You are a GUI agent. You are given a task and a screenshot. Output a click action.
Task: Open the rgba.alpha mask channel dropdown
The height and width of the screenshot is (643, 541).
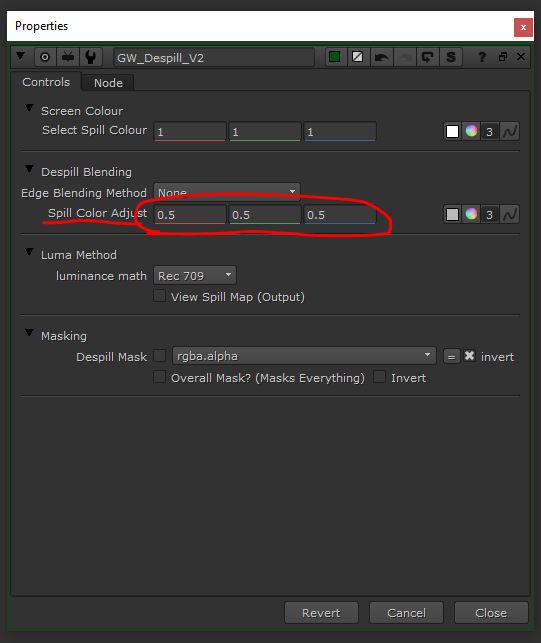(x=304, y=356)
